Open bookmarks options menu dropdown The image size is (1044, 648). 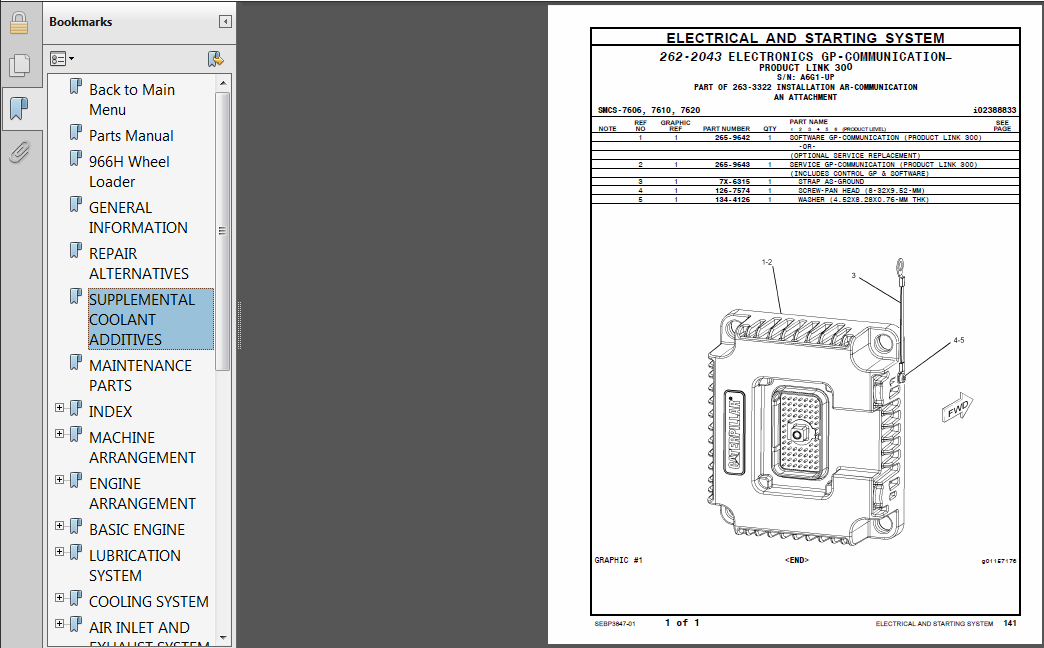(x=62, y=59)
